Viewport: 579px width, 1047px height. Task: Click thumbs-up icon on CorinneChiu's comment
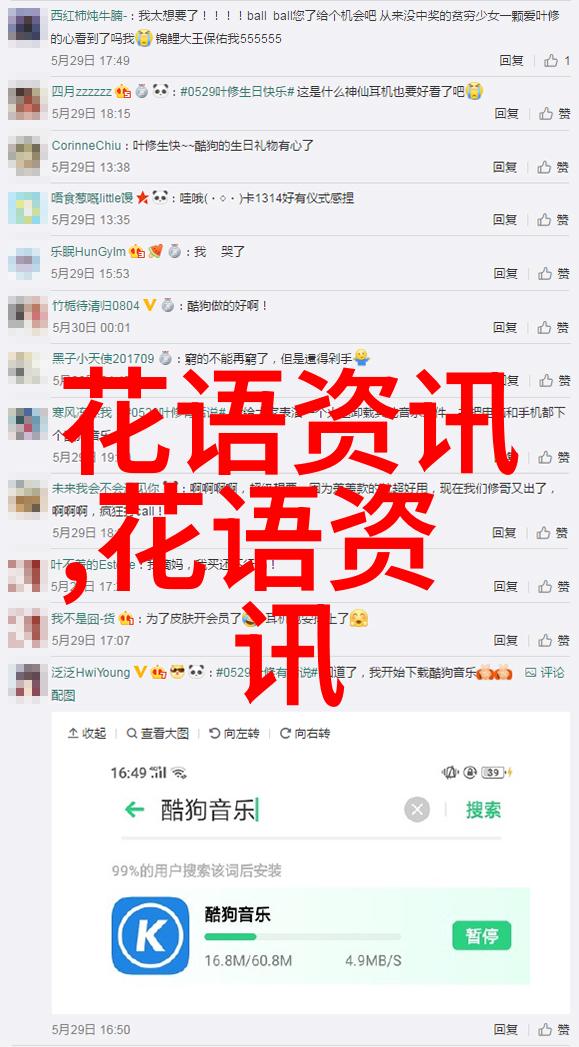pyautogui.click(x=544, y=167)
